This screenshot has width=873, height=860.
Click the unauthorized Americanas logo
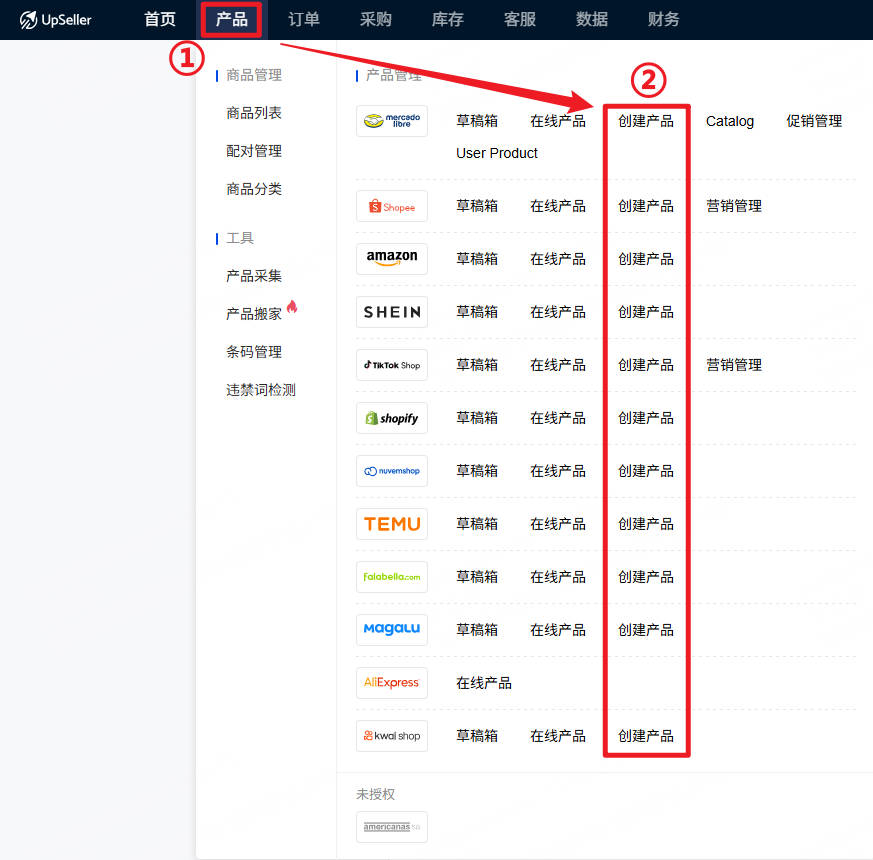point(391,827)
